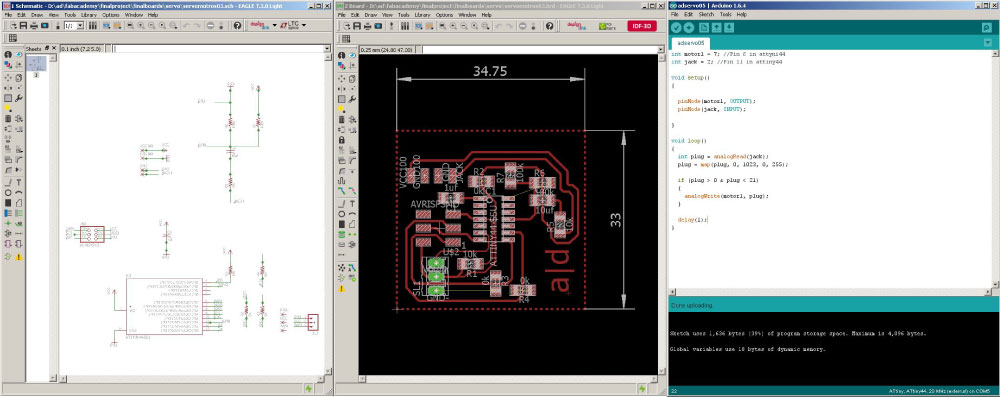Open CAM processor in Board window

378,26
